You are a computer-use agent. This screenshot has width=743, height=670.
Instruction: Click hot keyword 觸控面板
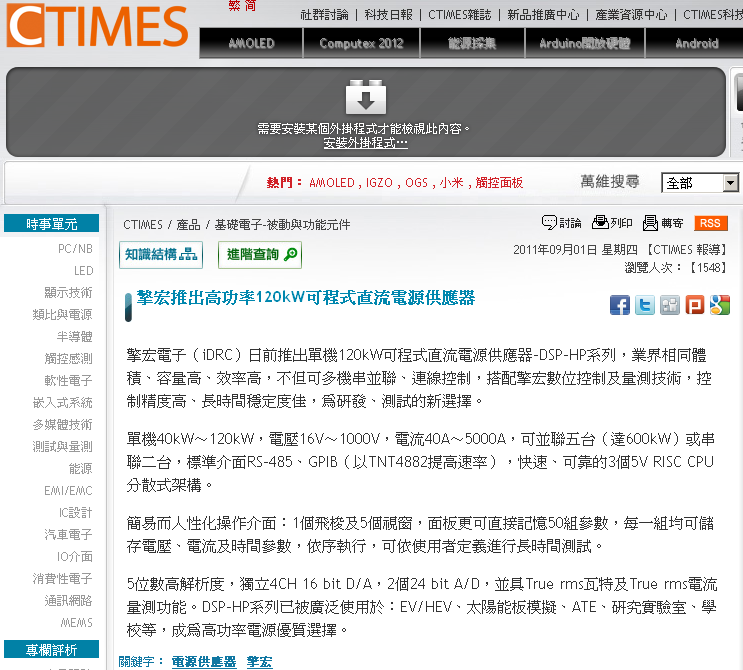click(x=499, y=183)
